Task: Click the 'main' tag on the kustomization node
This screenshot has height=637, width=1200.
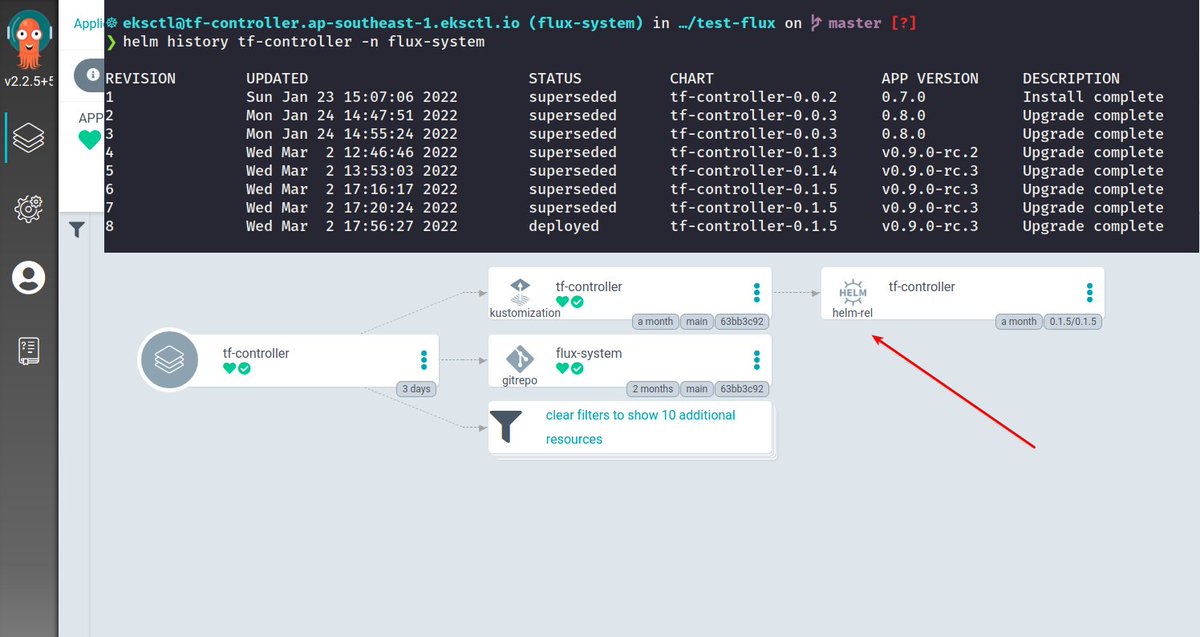Action: 697,321
